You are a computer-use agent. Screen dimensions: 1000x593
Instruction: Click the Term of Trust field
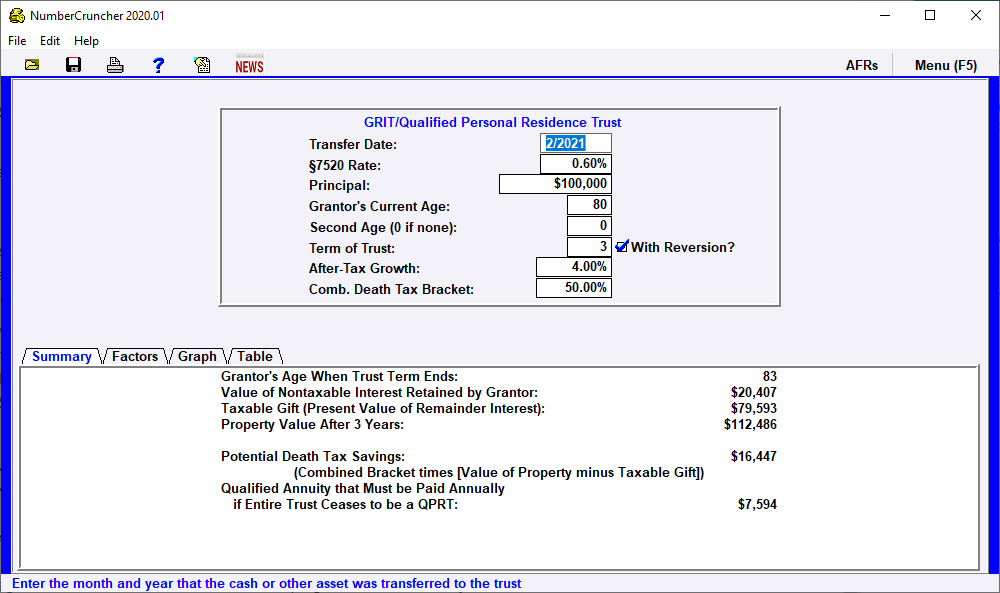[589, 246]
